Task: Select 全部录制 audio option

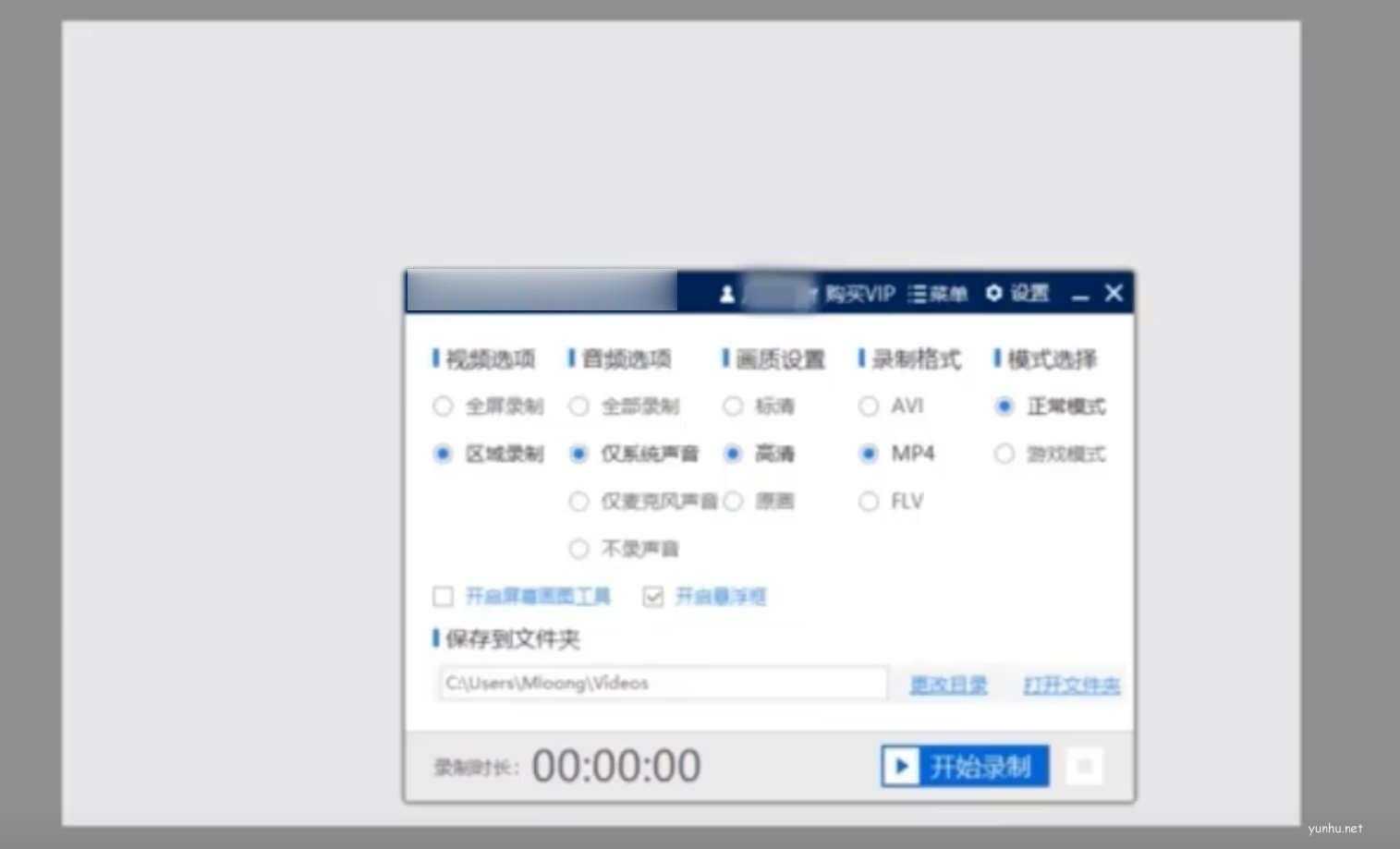Action: [578, 406]
